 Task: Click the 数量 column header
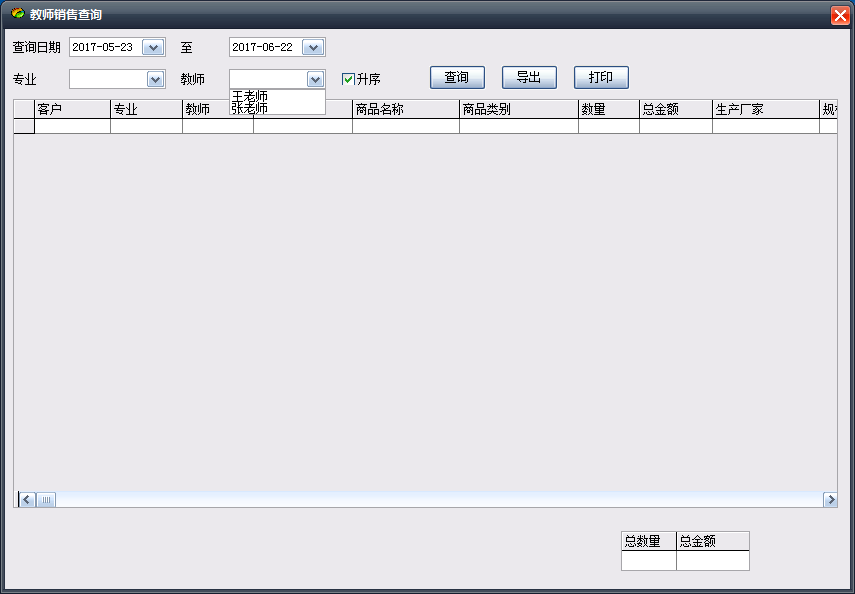(609, 109)
